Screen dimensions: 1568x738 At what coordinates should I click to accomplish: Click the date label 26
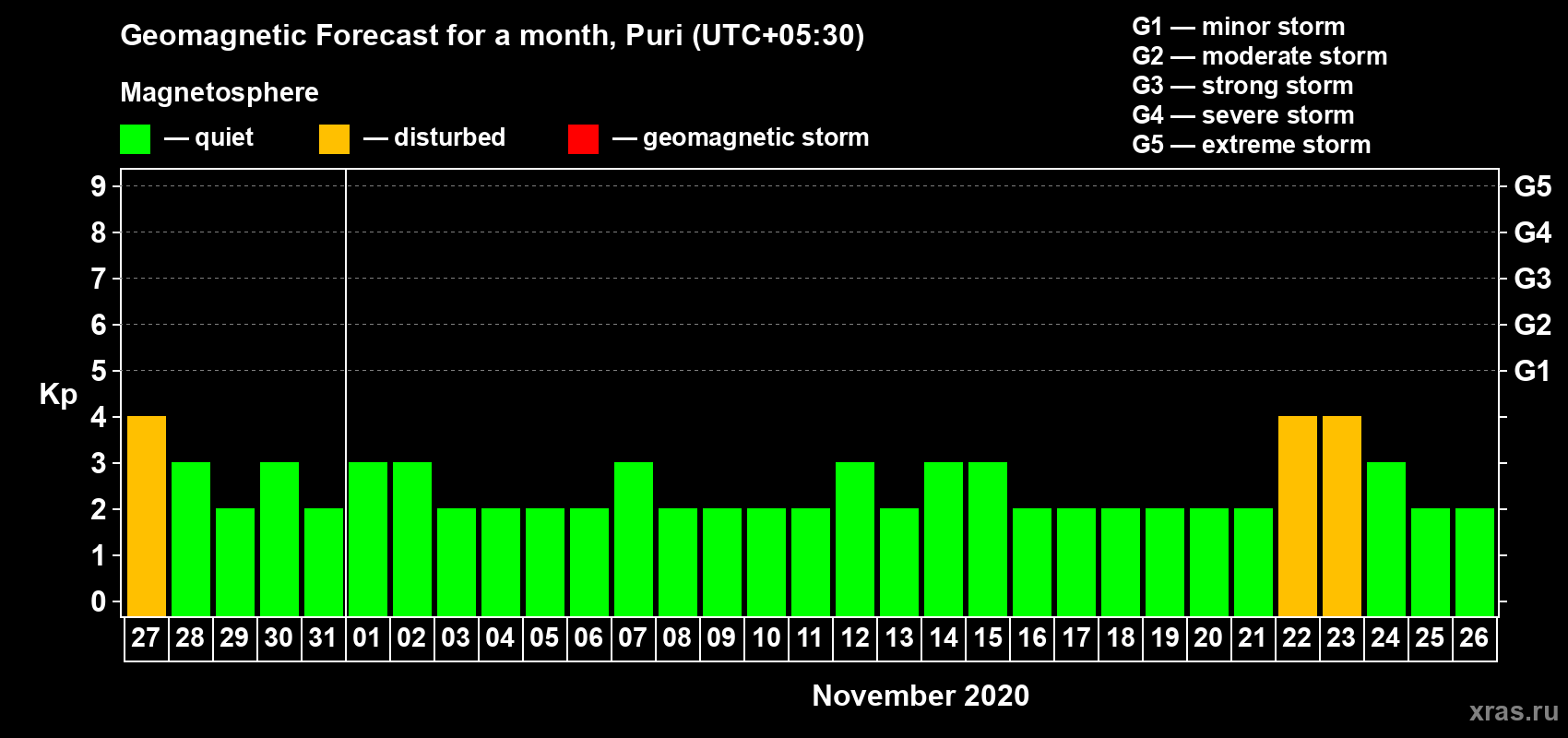coord(1474,638)
